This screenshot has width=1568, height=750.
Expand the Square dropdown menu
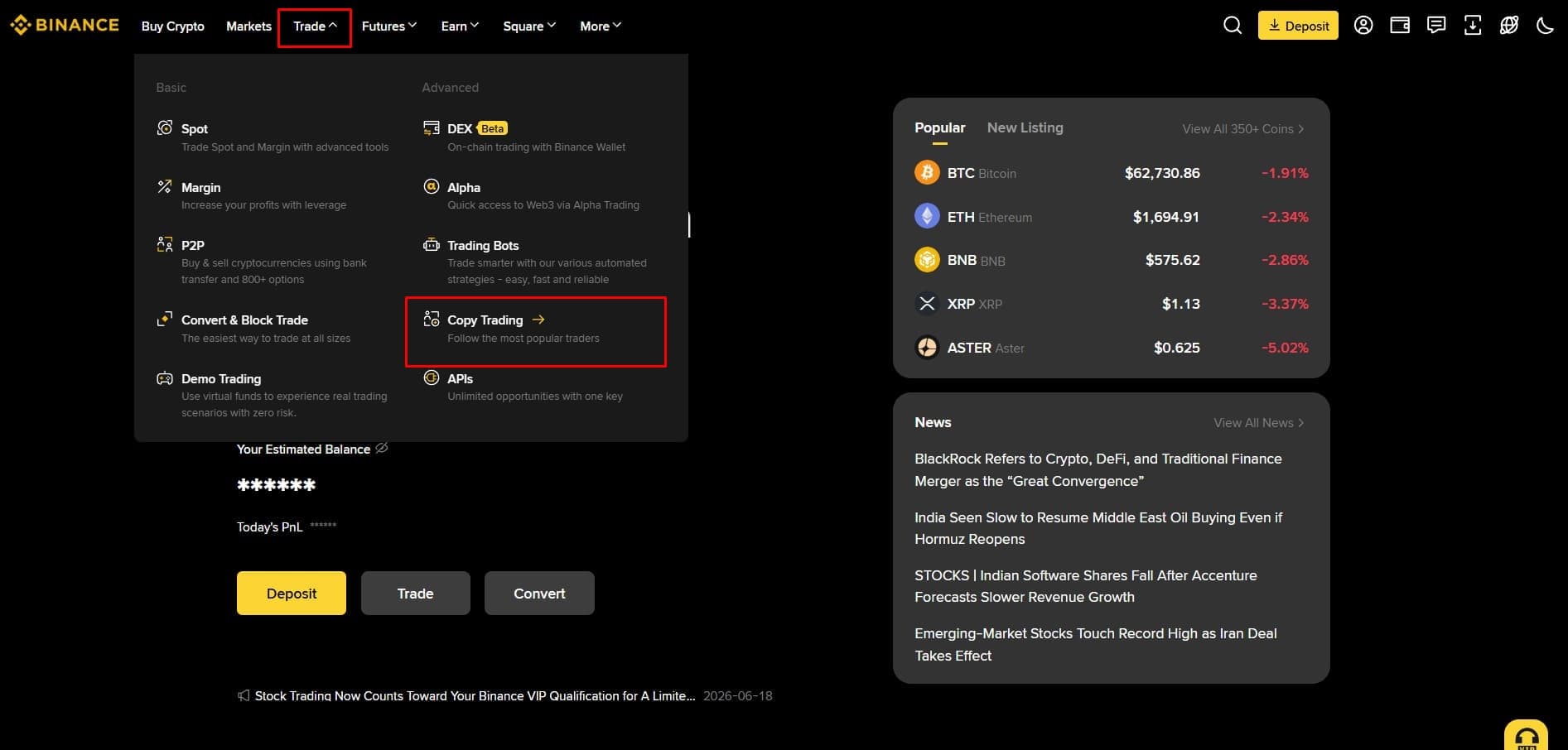pyautogui.click(x=529, y=26)
